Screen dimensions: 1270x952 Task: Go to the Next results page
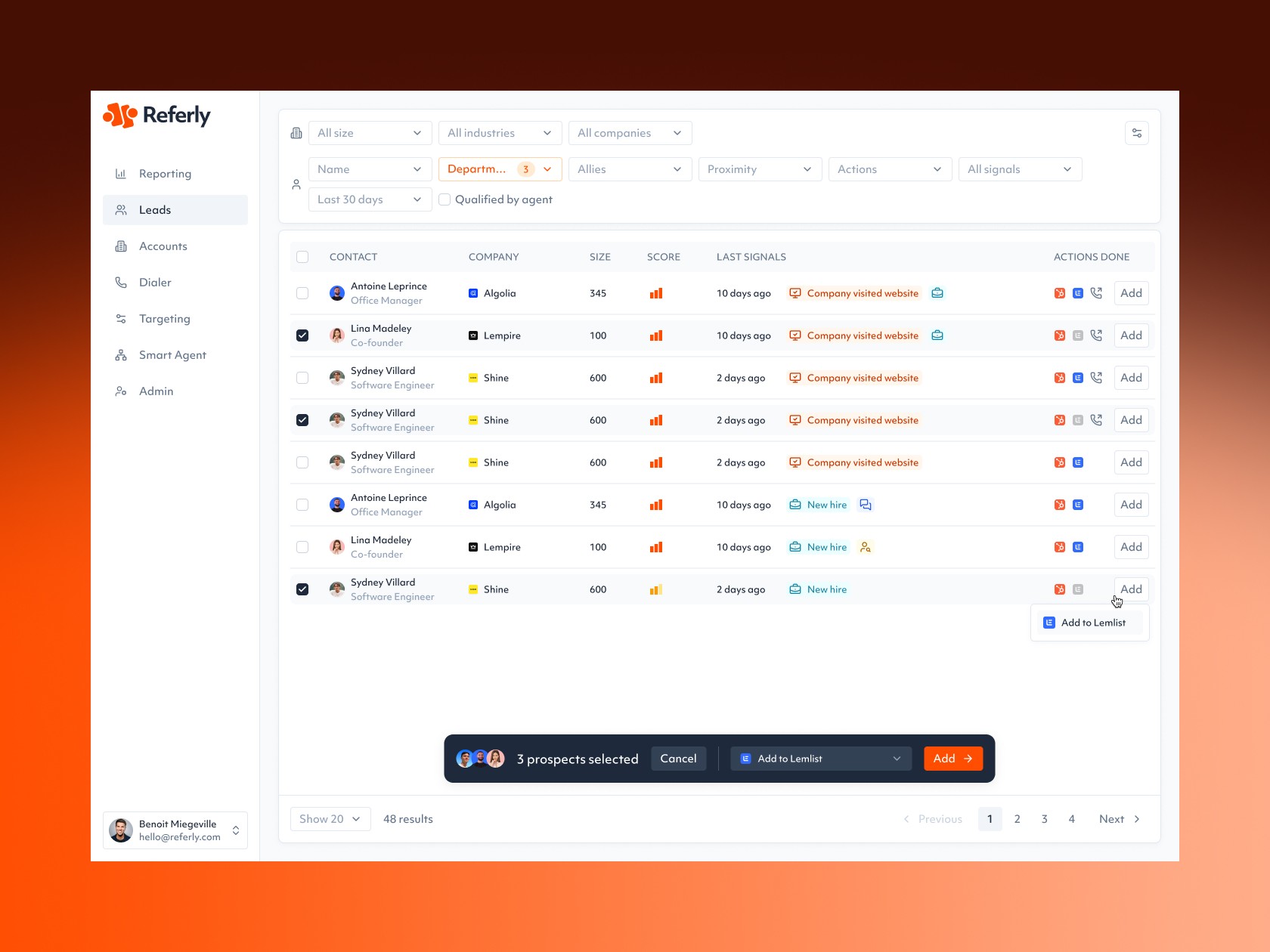pos(1120,819)
